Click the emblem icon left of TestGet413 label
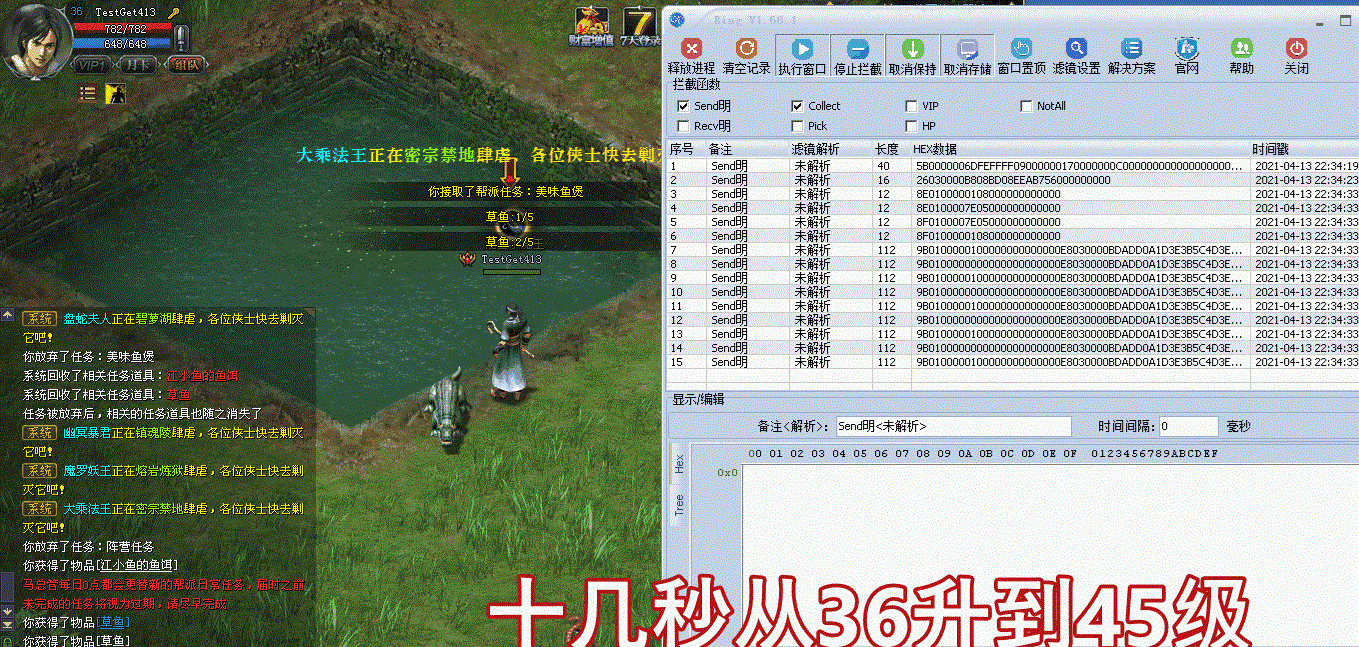Viewport: 1359px width, 647px height. tap(467, 259)
